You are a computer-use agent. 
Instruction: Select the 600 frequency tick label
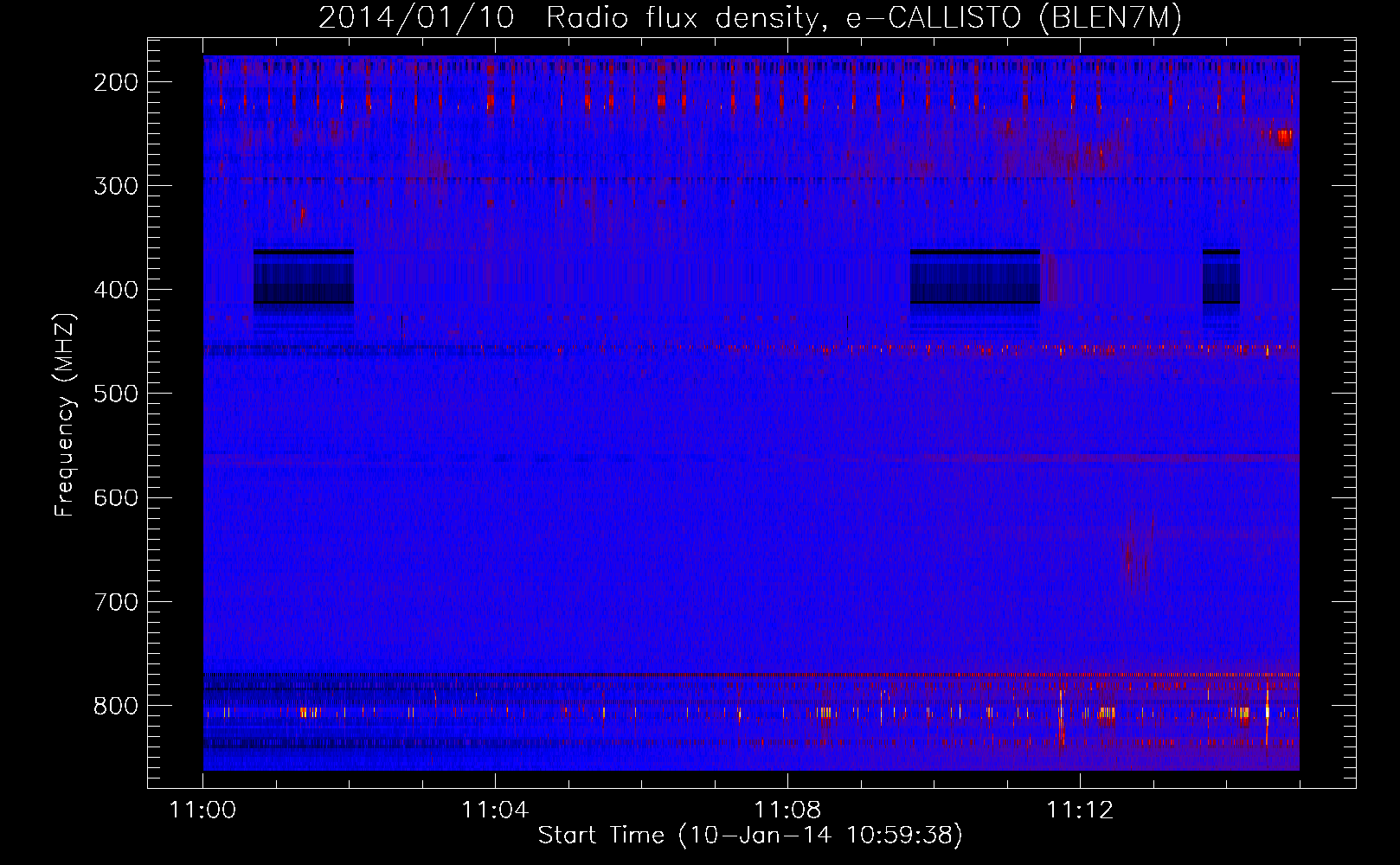click(115, 497)
